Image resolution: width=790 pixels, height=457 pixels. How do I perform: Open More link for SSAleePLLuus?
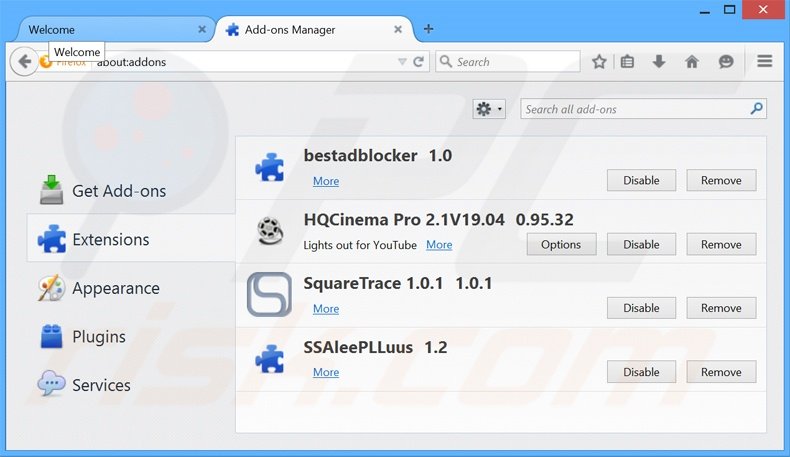(326, 372)
